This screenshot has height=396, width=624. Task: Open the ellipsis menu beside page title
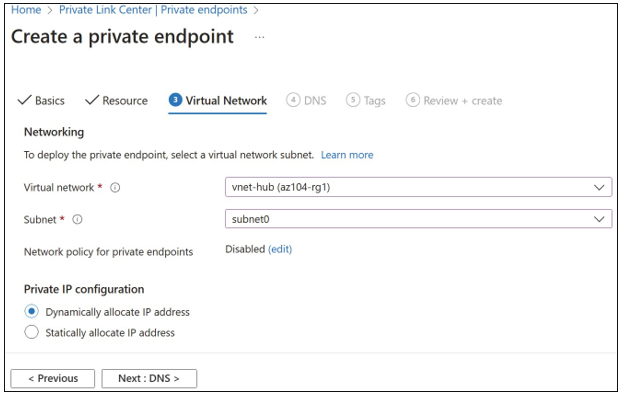click(x=259, y=37)
